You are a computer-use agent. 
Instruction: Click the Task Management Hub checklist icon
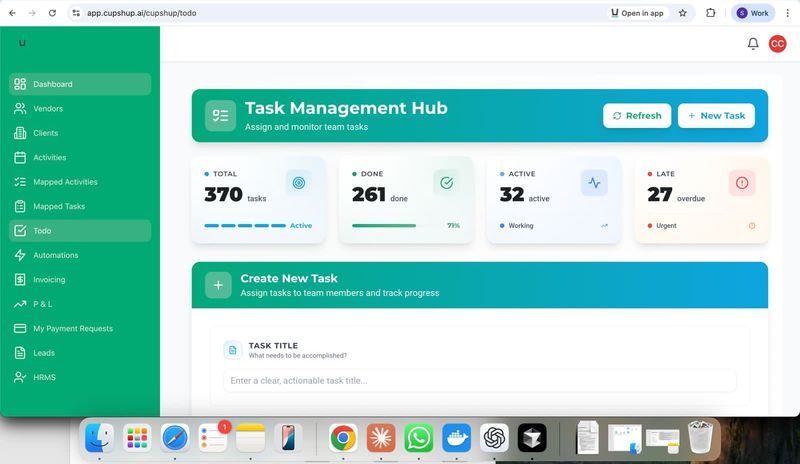pos(220,116)
